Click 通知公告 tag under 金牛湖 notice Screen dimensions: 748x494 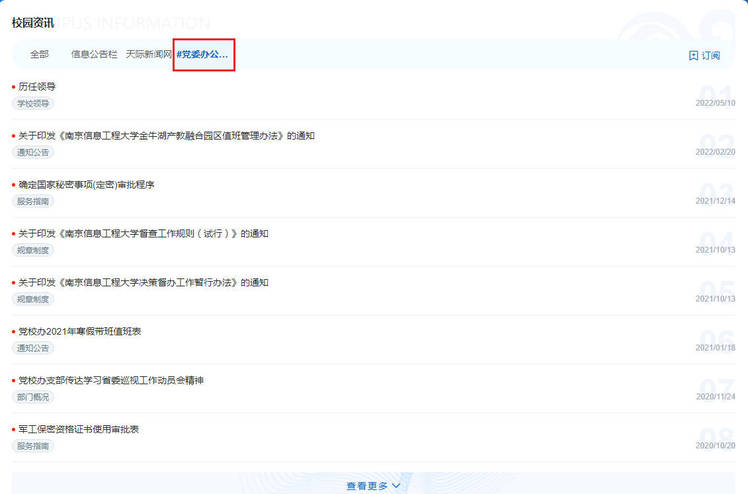[x=33, y=152]
